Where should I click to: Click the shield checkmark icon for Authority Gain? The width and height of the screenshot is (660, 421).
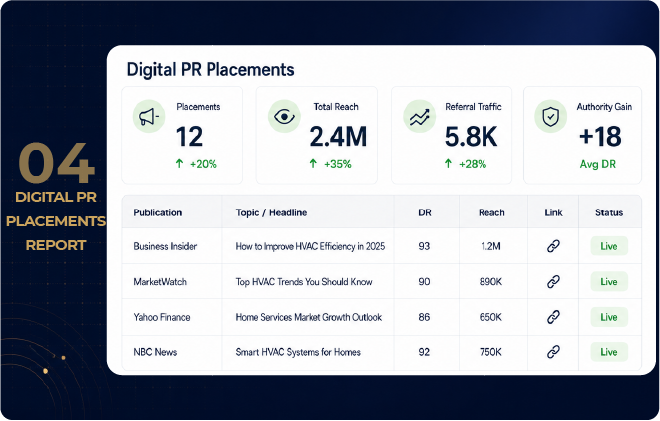(x=551, y=116)
